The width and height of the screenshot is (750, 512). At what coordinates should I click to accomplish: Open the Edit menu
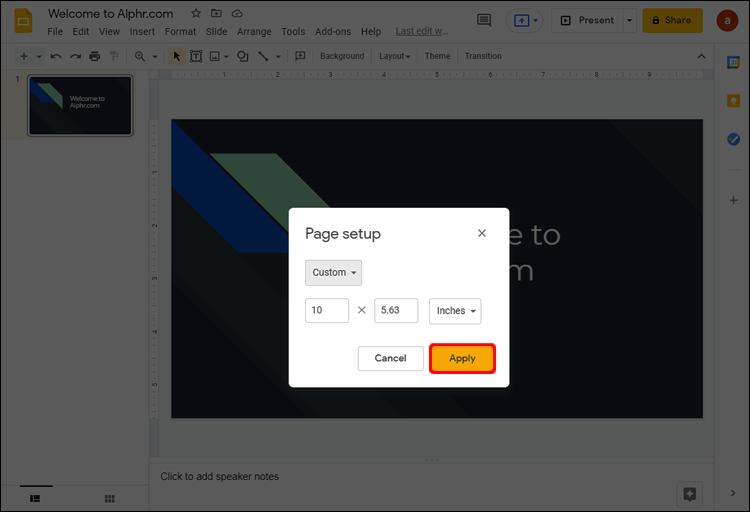(x=81, y=32)
